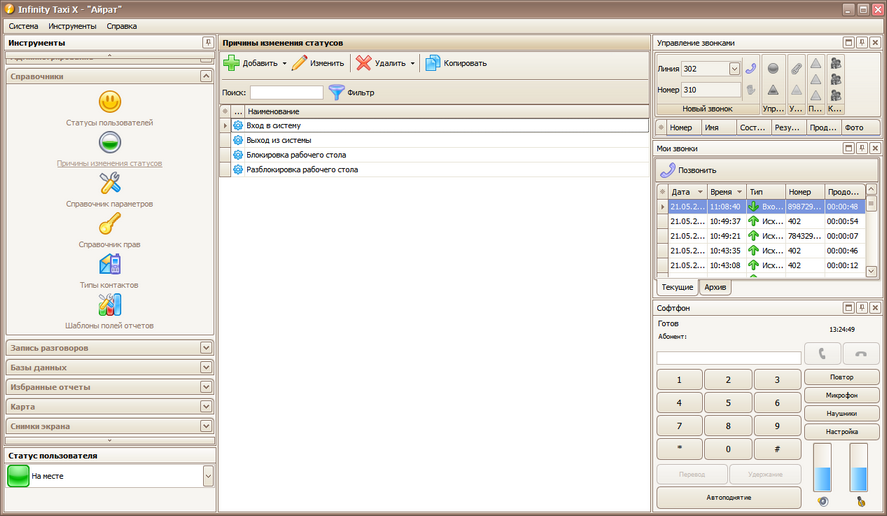This screenshot has height=516, width=887.
Task: Open Причины изменения статусов green indicator icon
Action: [110, 143]
